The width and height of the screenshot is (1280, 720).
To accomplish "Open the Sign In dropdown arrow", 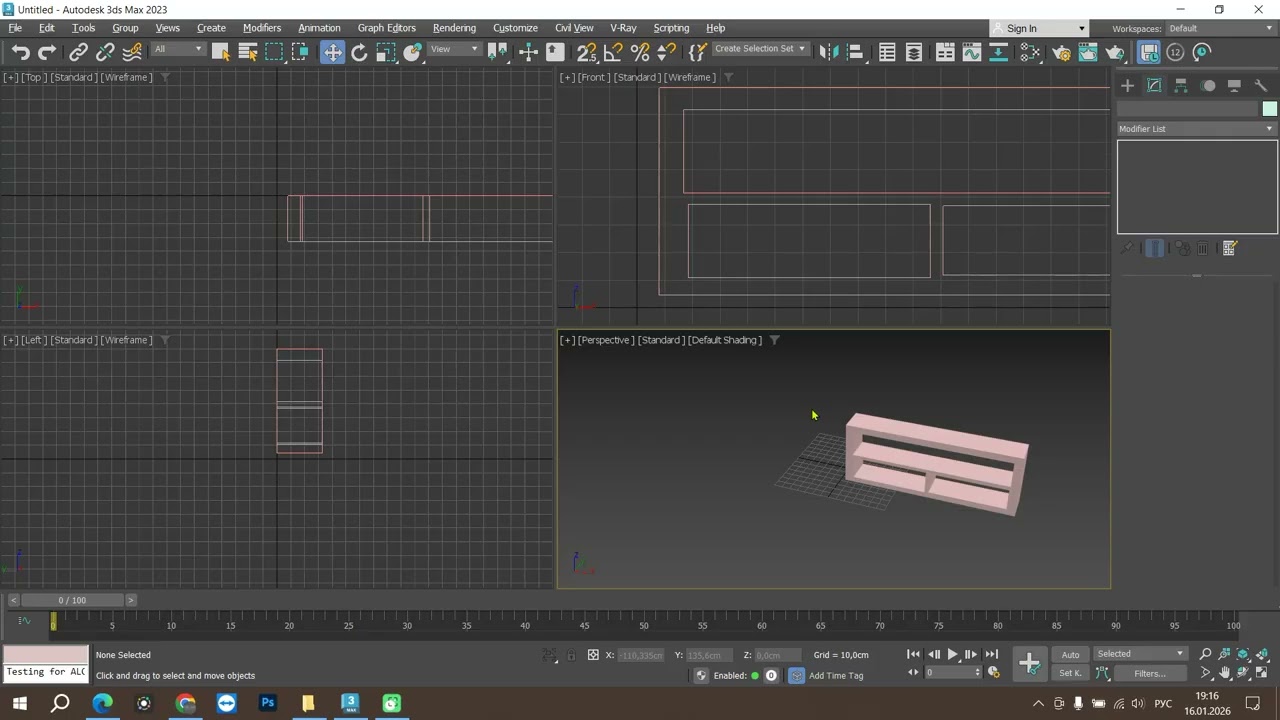I will 1081,29.
